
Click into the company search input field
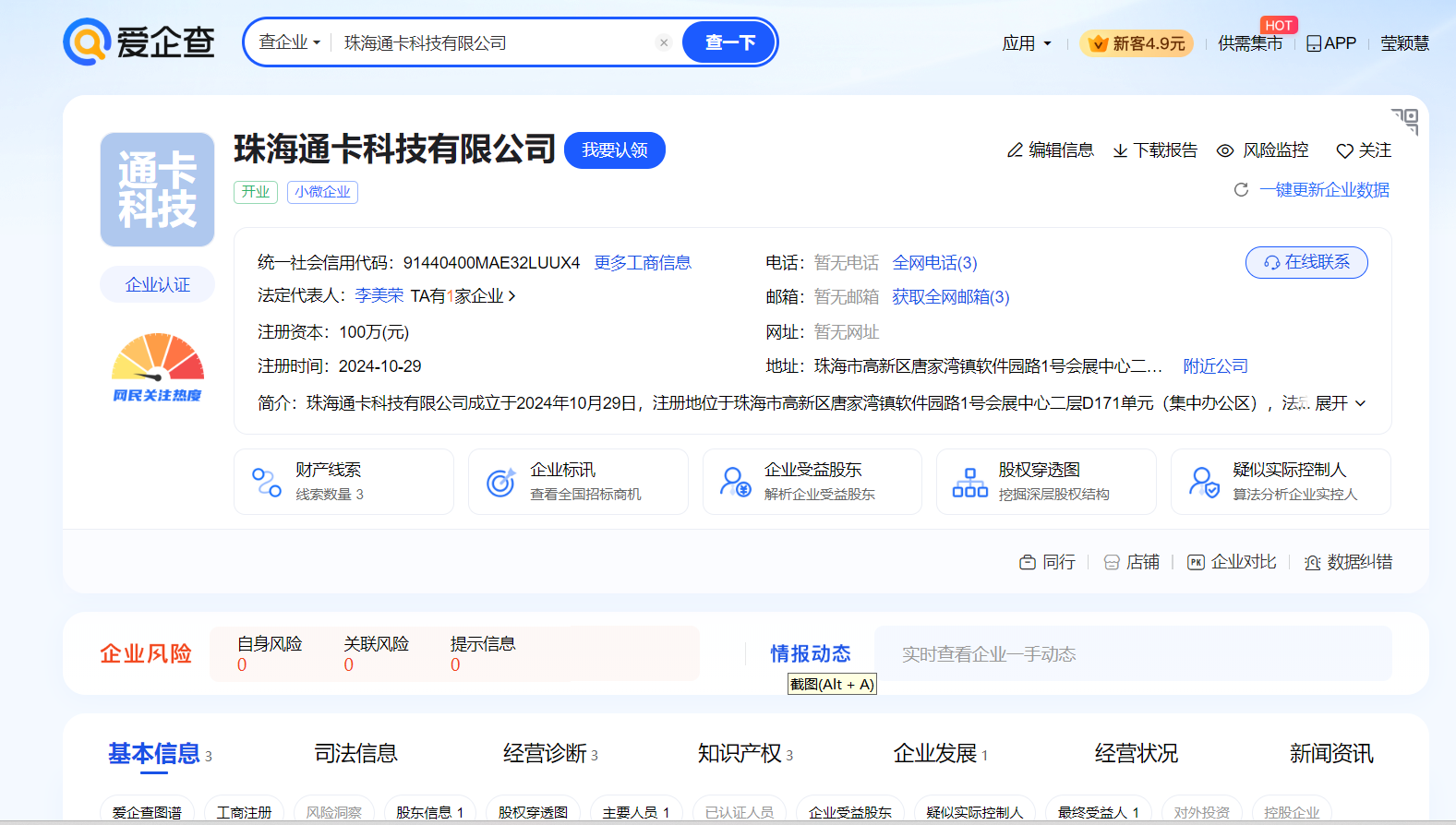point(494,42)
